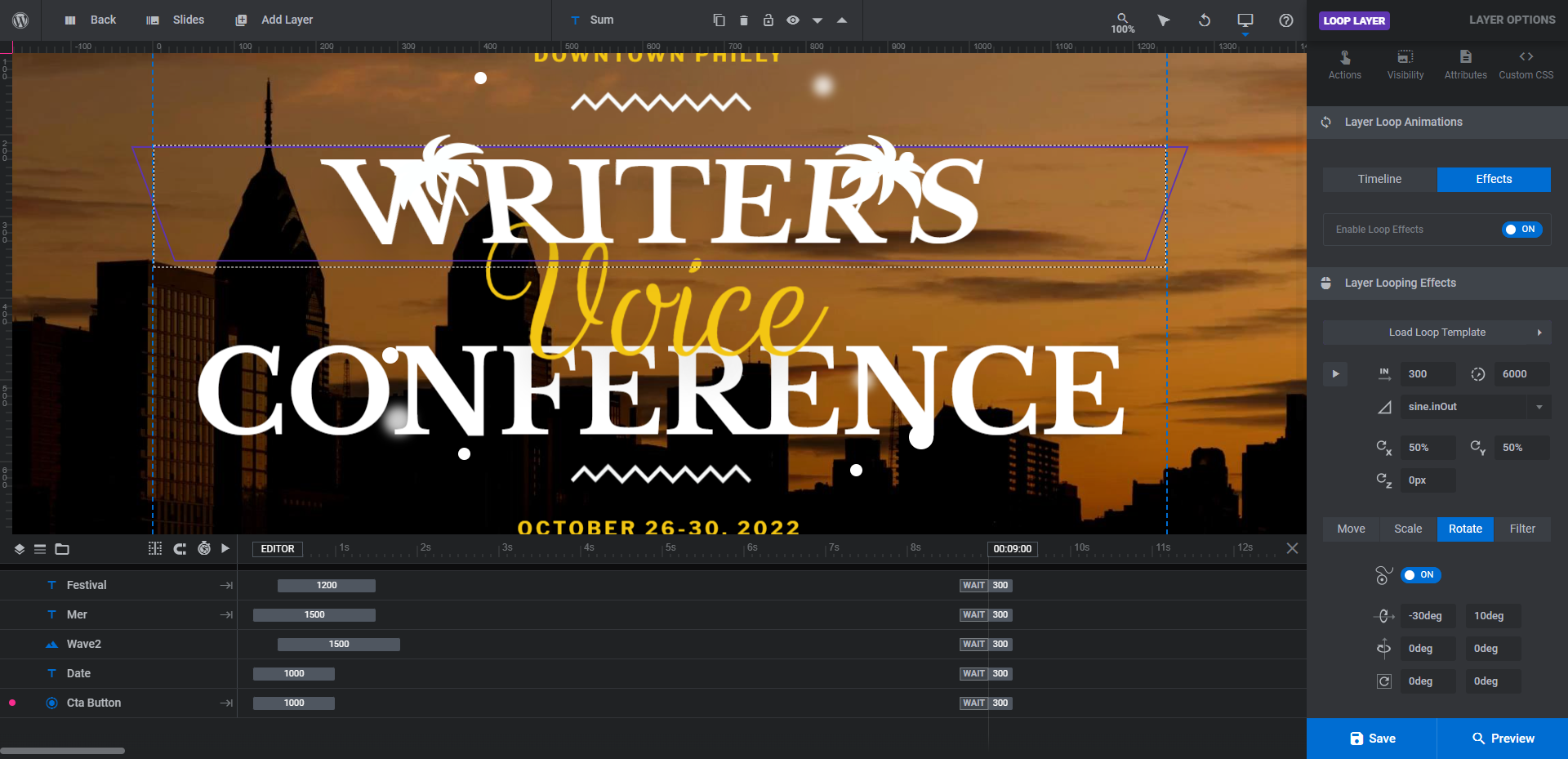Toggle Enable Loop Effects switch

point(1522,230)
